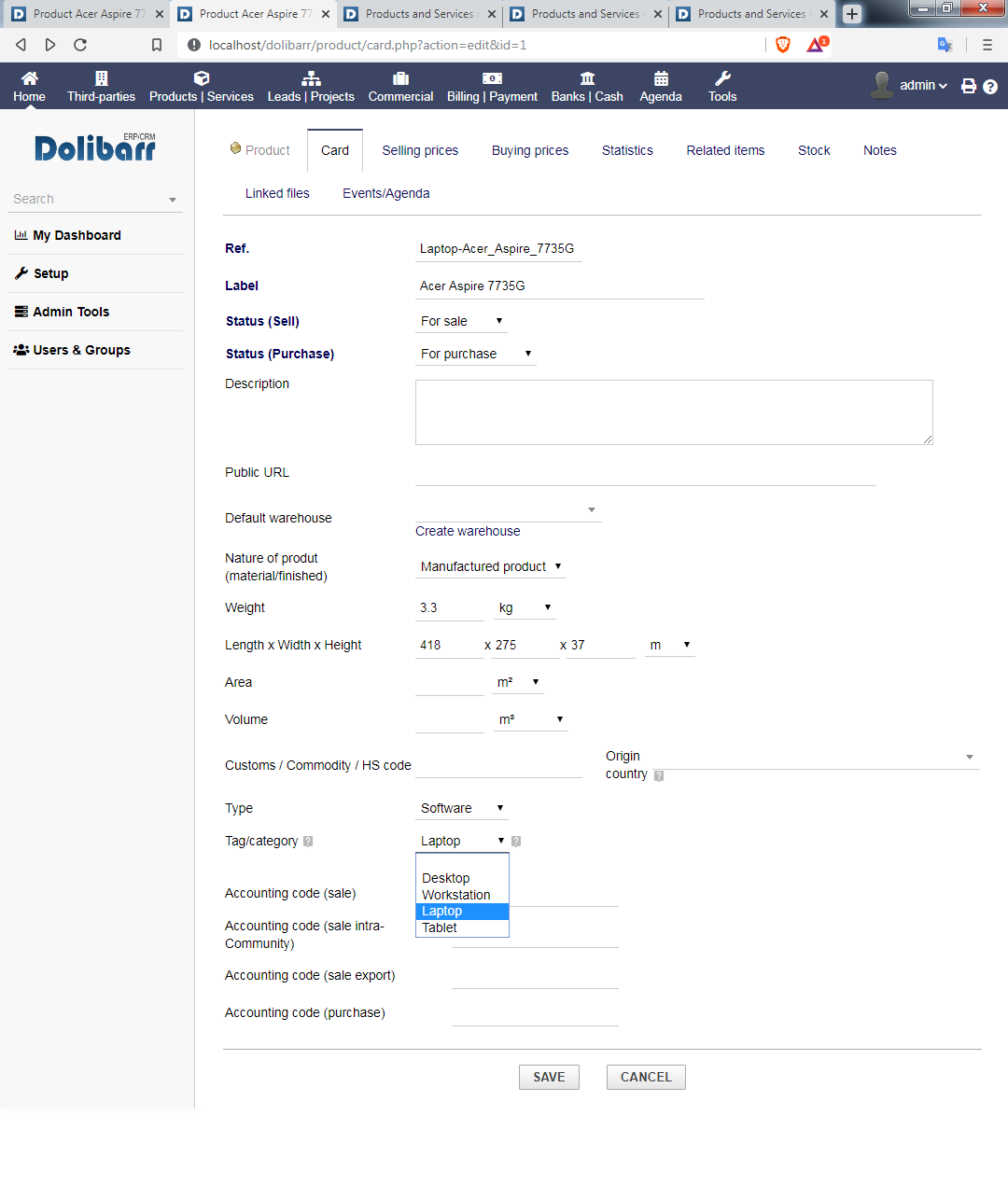The width and height of the screenshot is (1008, 1185).
Task: Click the Dolibarr ERP/CRM logo
Action: 95,147
